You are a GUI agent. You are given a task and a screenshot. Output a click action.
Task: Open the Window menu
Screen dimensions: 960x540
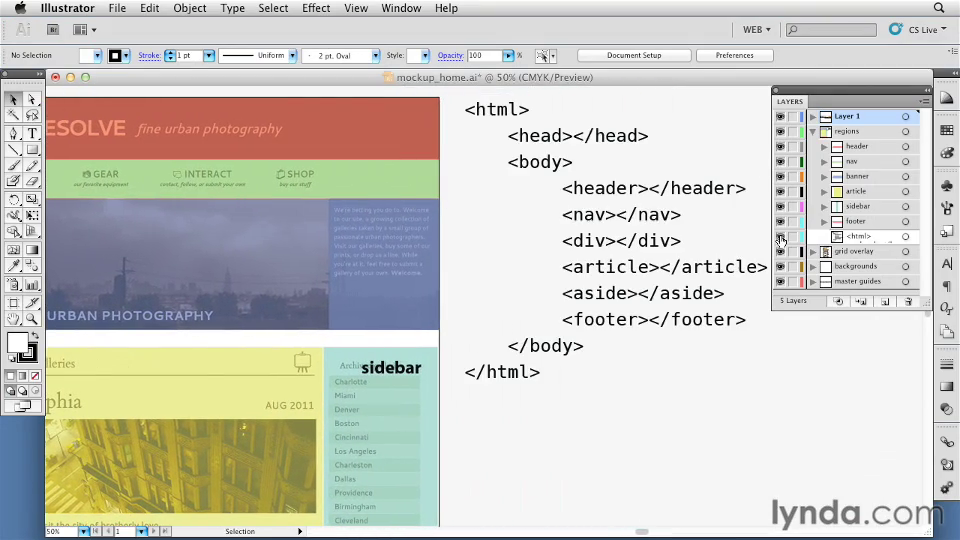tap(401, 8)
